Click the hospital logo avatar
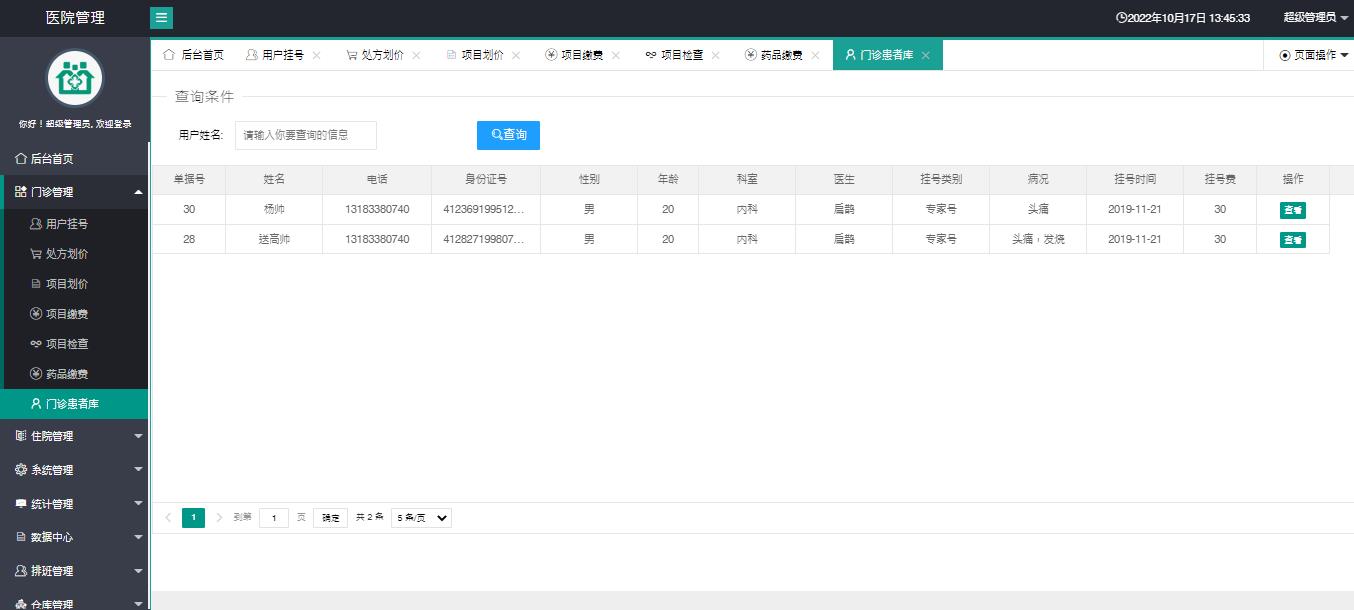The height and width of the screenshot is (610, 1354). pos(75,78)
